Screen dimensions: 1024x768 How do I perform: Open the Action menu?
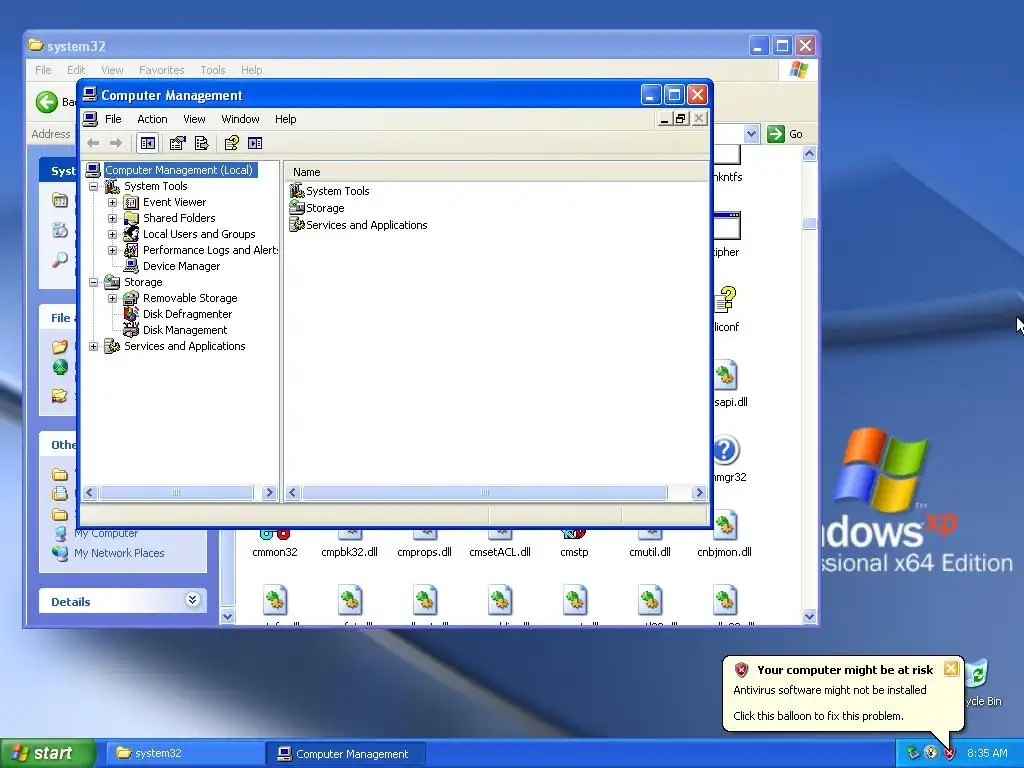[152, 119]
